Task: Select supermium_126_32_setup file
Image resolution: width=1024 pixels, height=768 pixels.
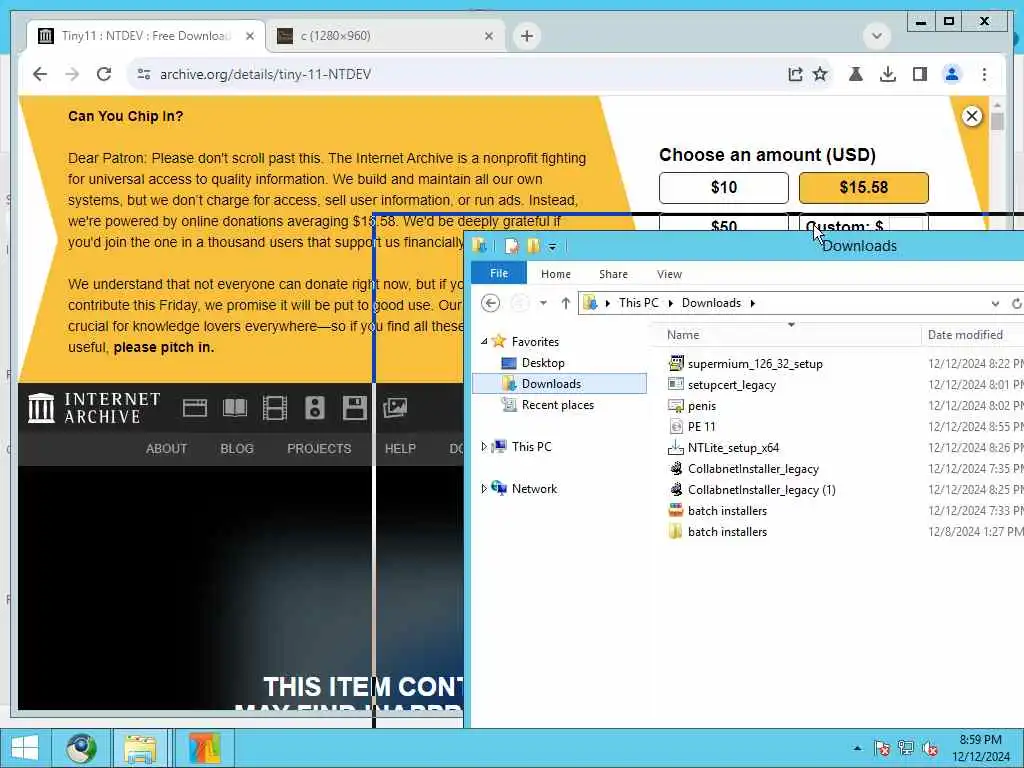Action: (755, 364)
